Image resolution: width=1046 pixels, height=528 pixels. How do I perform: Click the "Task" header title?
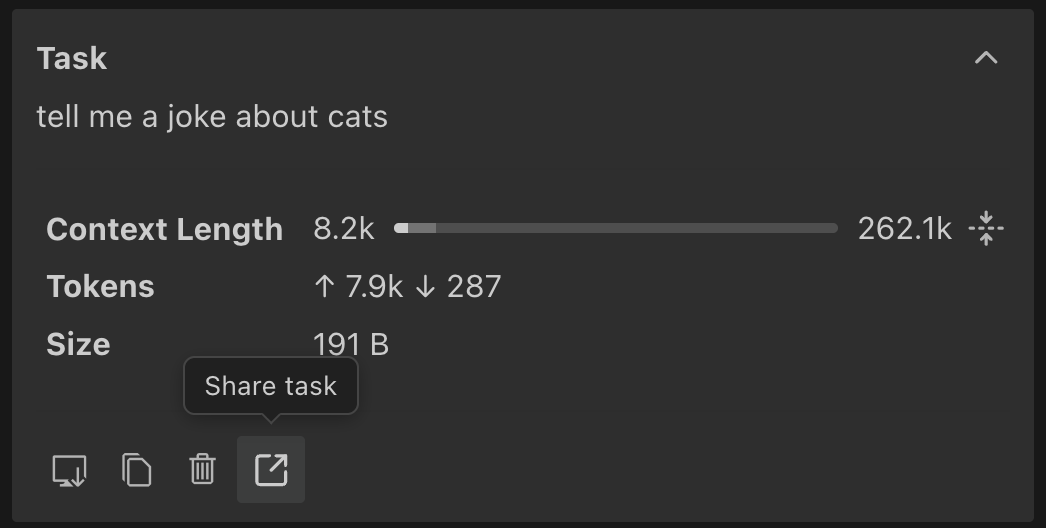click(x=72, y=58)
